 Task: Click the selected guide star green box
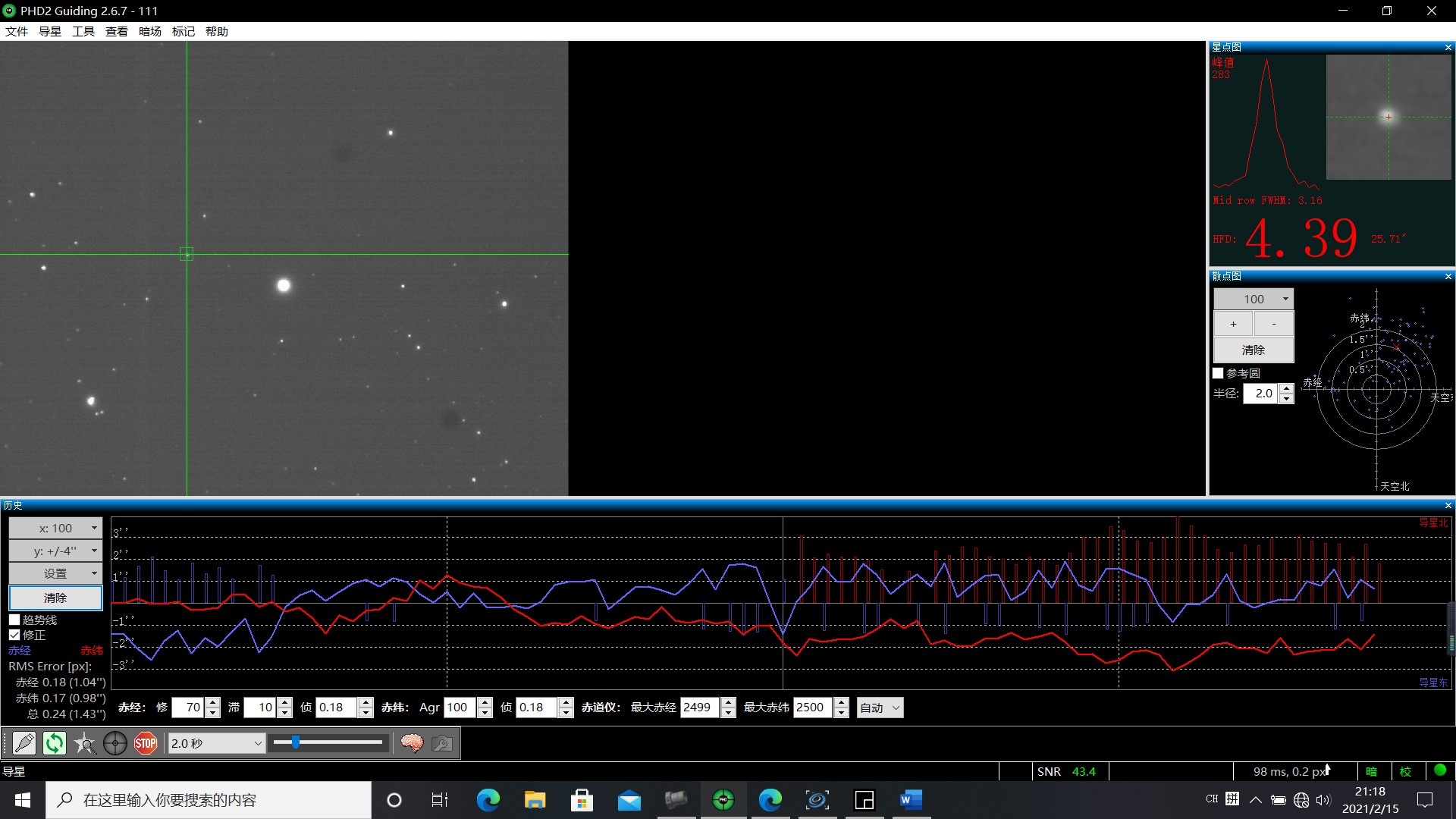[x=187, y=254]
